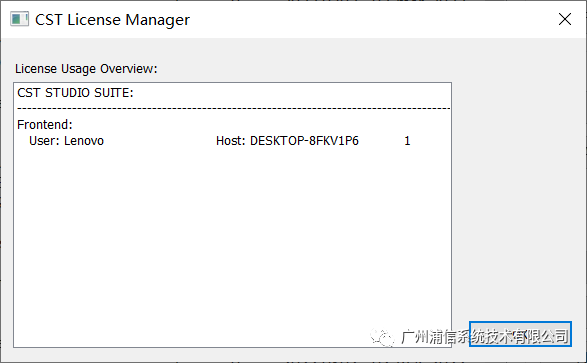Click the 'License Usage Overview:' label
The image size is (587, 363).
86,69
